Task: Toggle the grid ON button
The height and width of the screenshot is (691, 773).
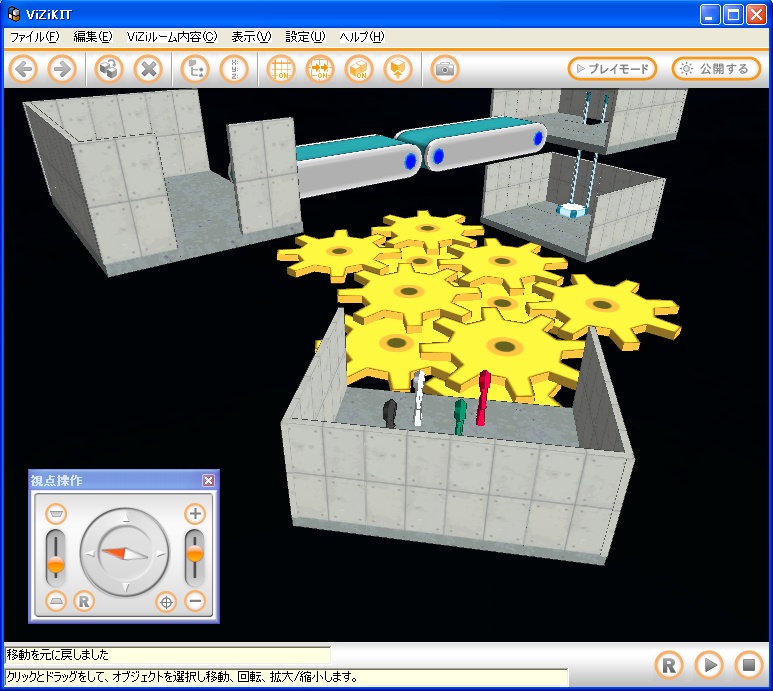Action: point(282,69)
